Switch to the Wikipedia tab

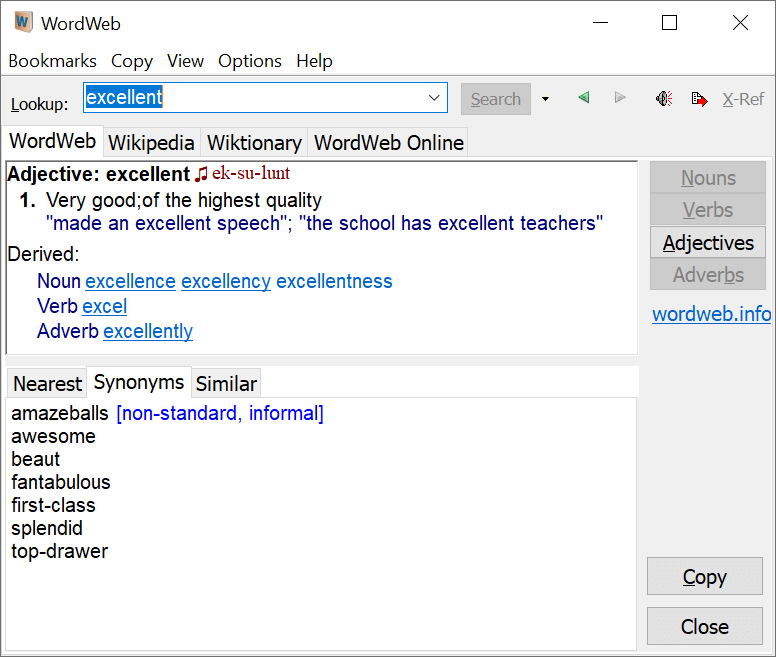pyautogui.click(x=151, y=142)
